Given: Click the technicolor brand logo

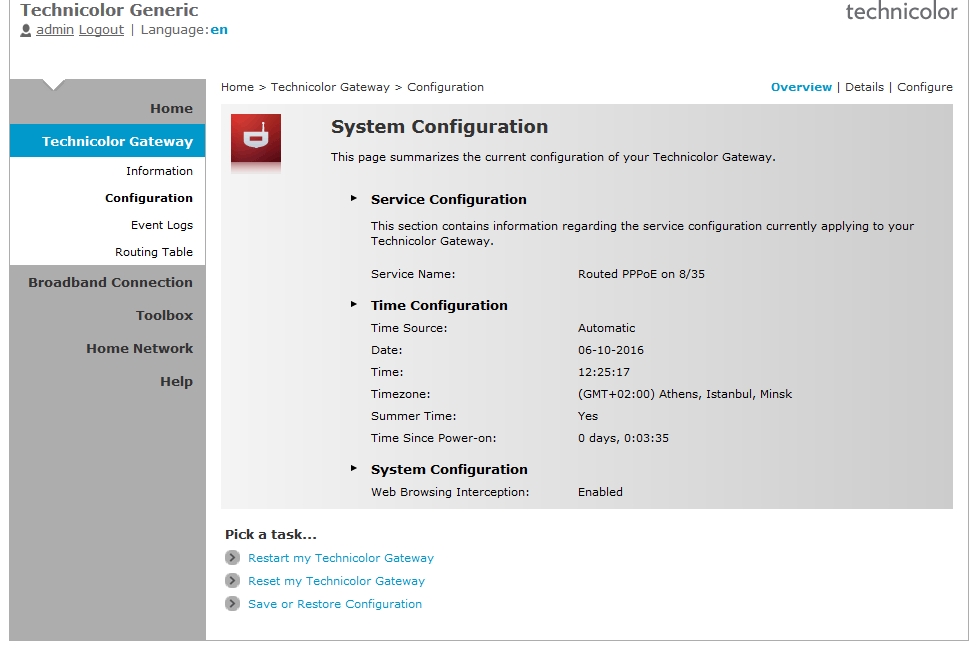Looking at the screenshot, I should point(901,11).
